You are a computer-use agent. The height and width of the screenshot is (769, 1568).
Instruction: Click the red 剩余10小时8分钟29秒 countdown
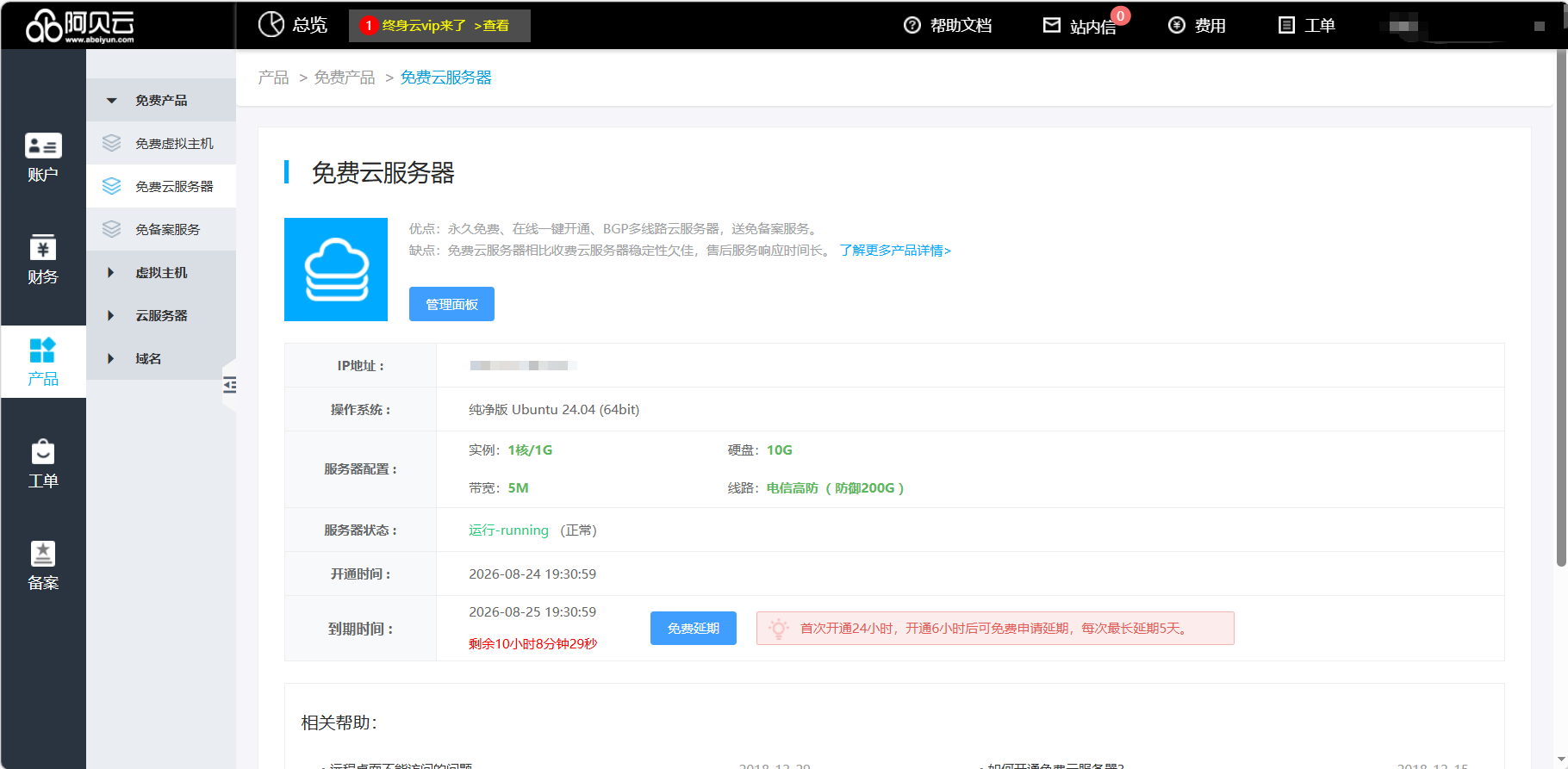(532, 644)
